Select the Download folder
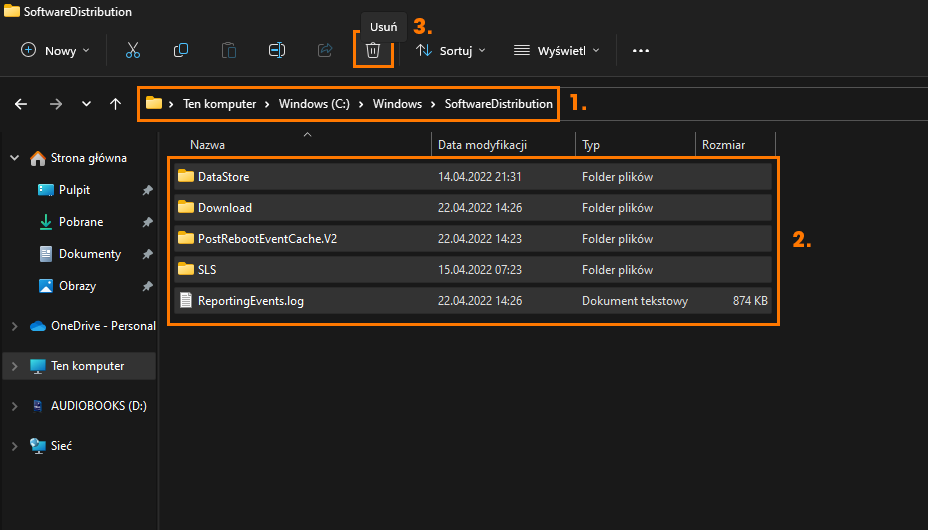This screenshot has height=530, width=928. [473, 208]
